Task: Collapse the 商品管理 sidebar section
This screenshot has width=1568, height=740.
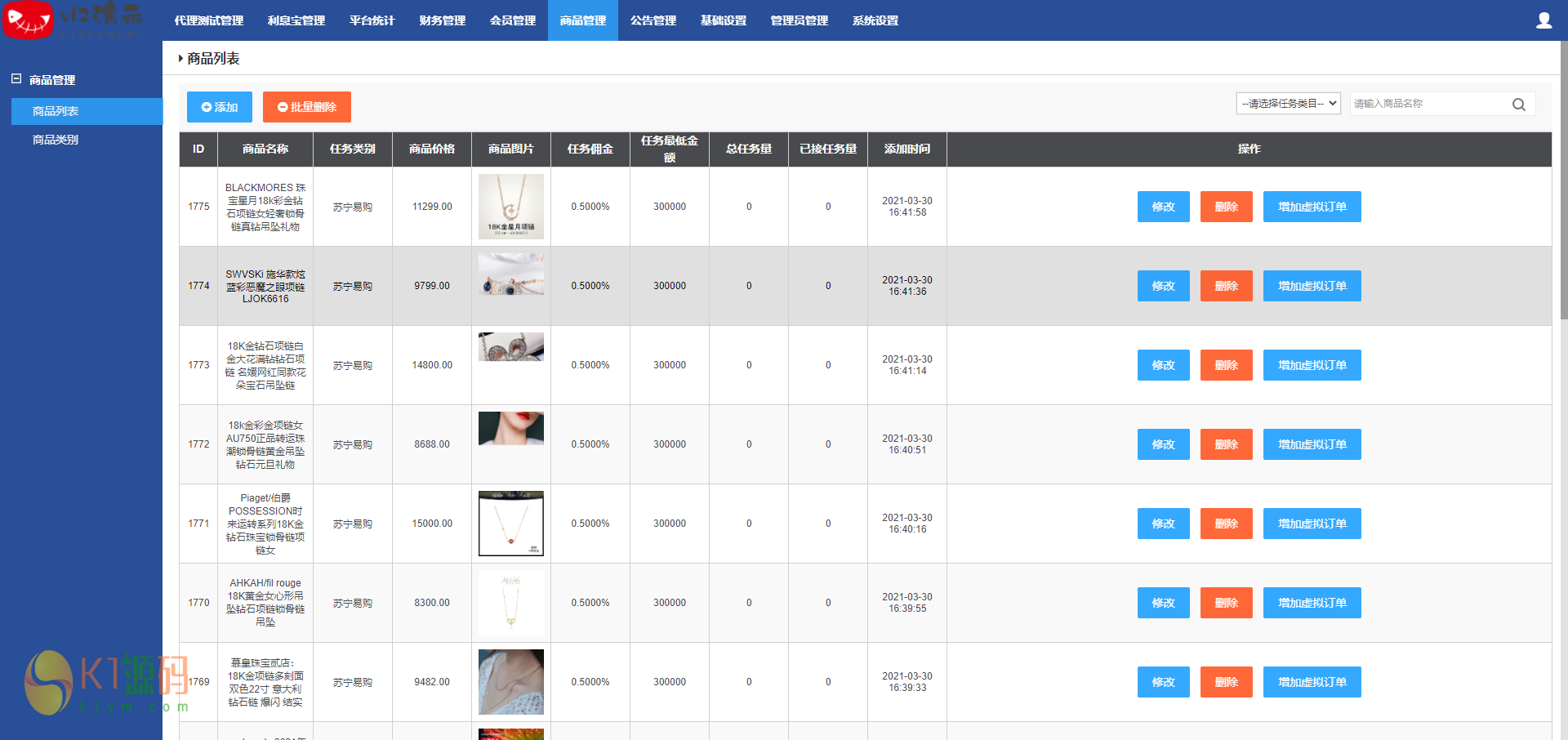Action: tap(16, 79)
